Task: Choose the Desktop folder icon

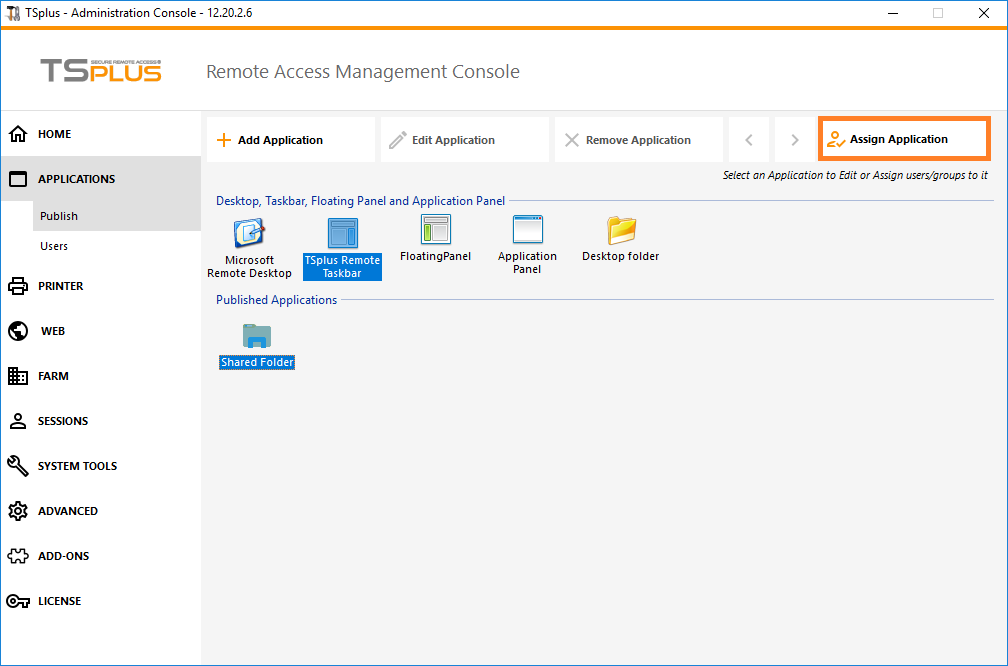Action: [621, 231]
